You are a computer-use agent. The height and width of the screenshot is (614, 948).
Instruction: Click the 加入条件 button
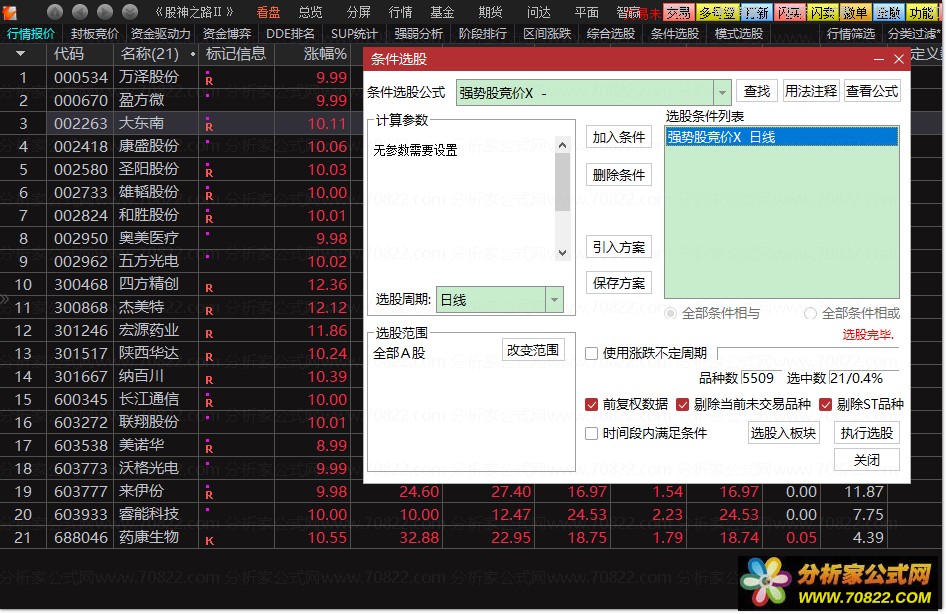click(619, 137)
